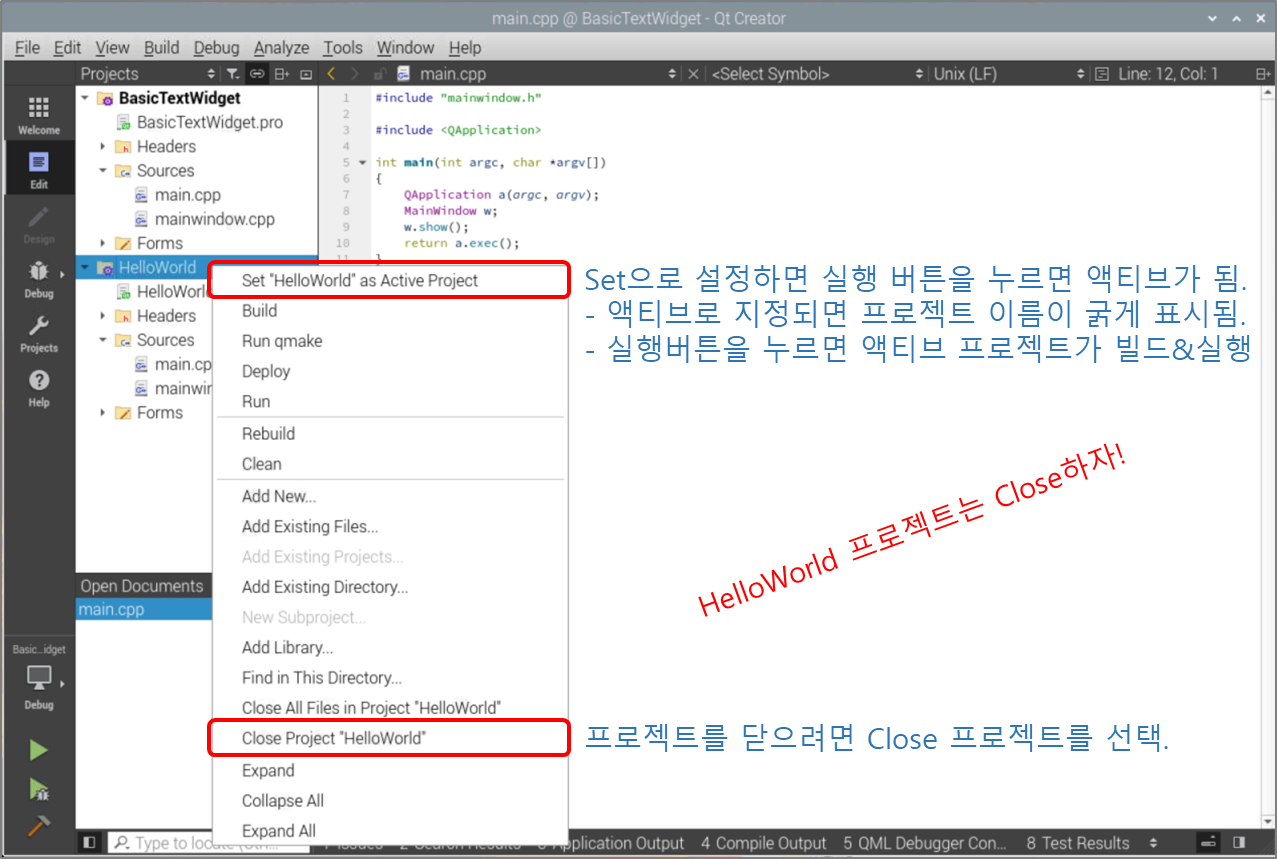Toggle the file writable lock icon

point(379,74)
